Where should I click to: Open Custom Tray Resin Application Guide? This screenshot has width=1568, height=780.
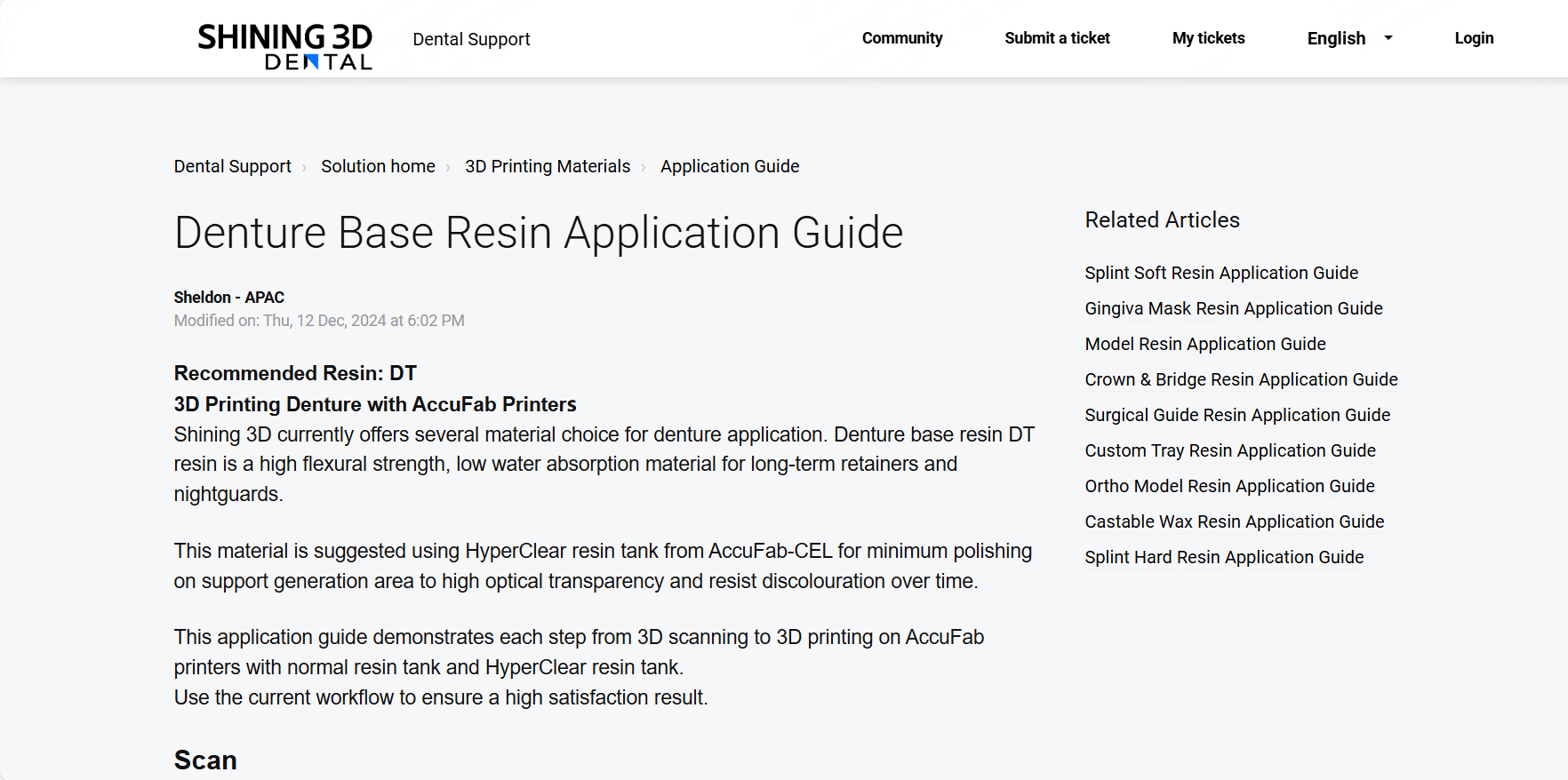point(1230,450)
